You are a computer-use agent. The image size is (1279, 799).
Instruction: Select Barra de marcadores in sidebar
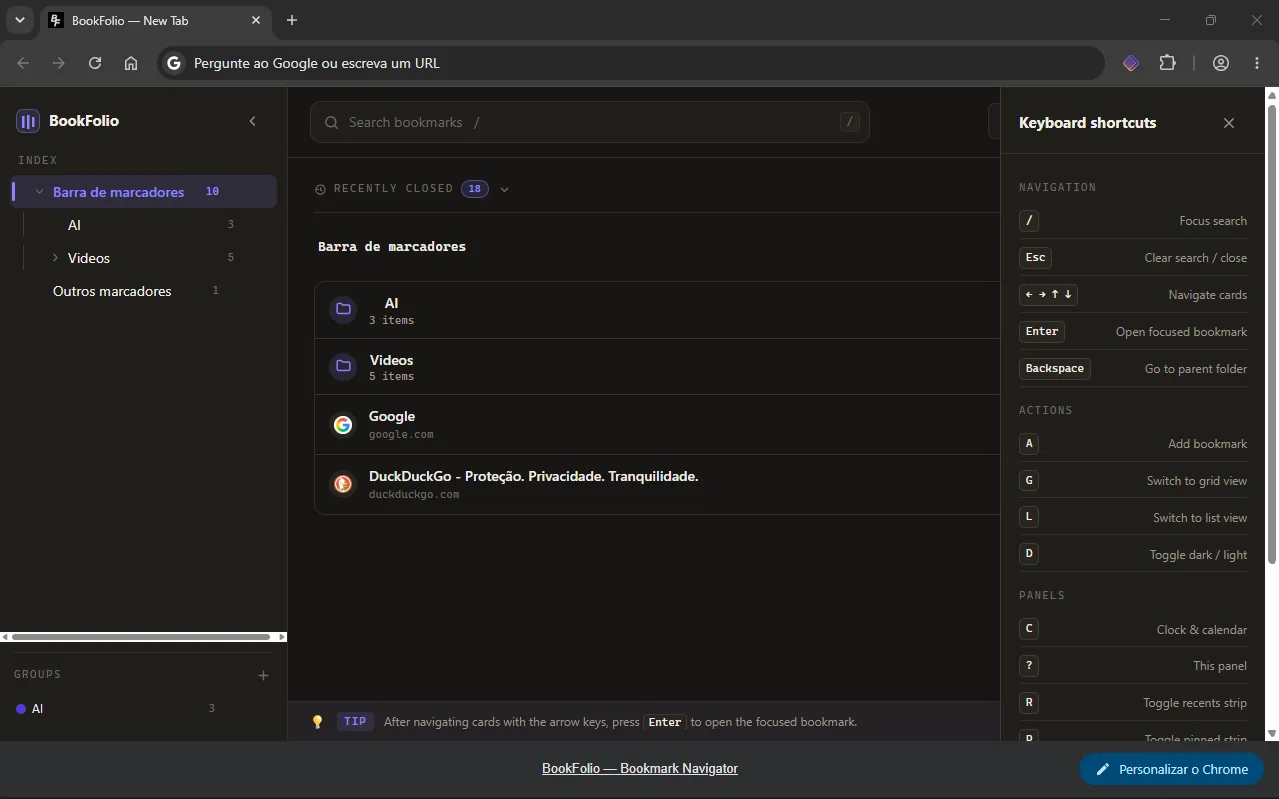click(145, 192)
